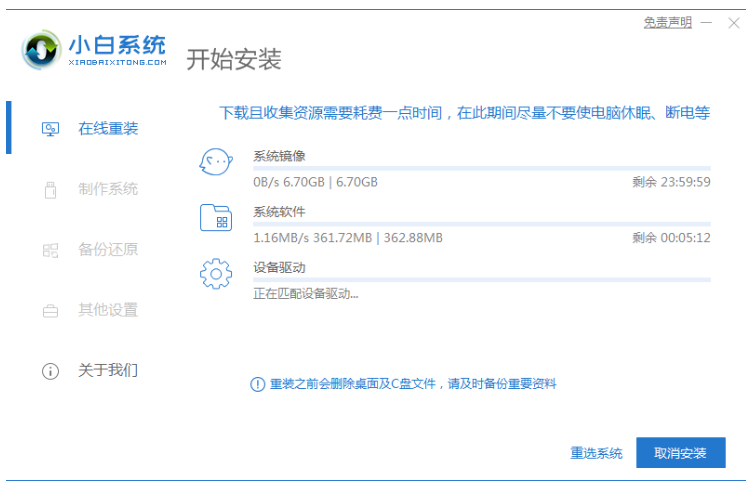Viewport: 752px width, 486px height.
Task: Open the 其他设置 sidebar tab
Action: coord(108,310)
